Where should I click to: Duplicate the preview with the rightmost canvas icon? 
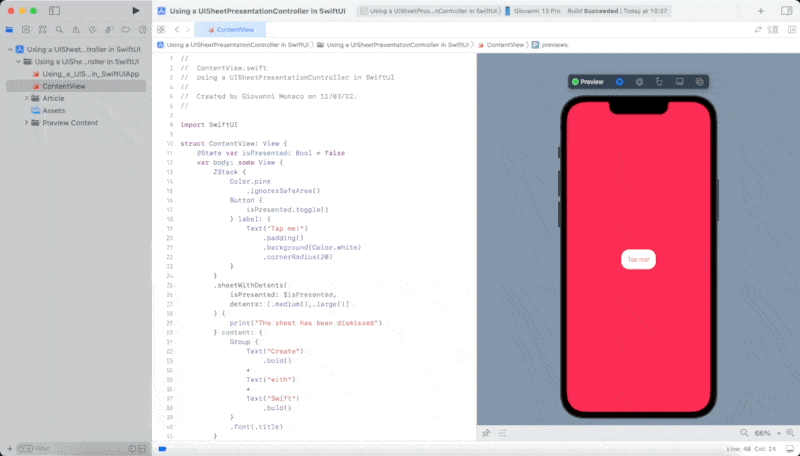tap(700, 81)
